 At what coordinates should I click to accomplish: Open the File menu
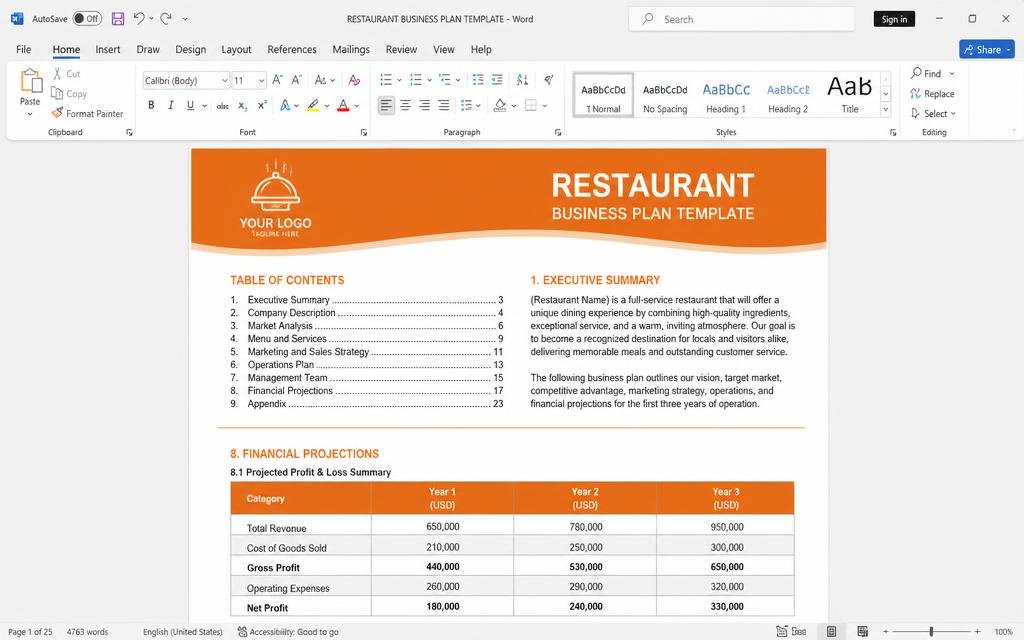coord(24,49)
